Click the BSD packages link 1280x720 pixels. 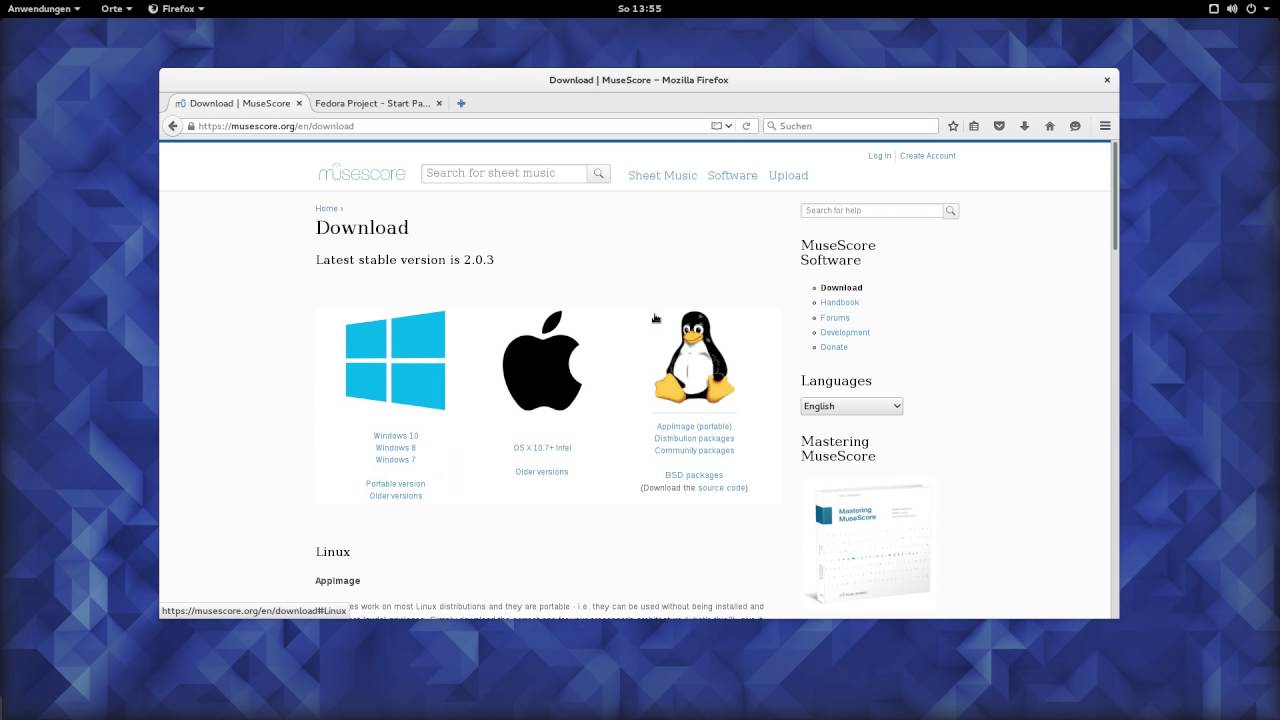pos(694,476)
